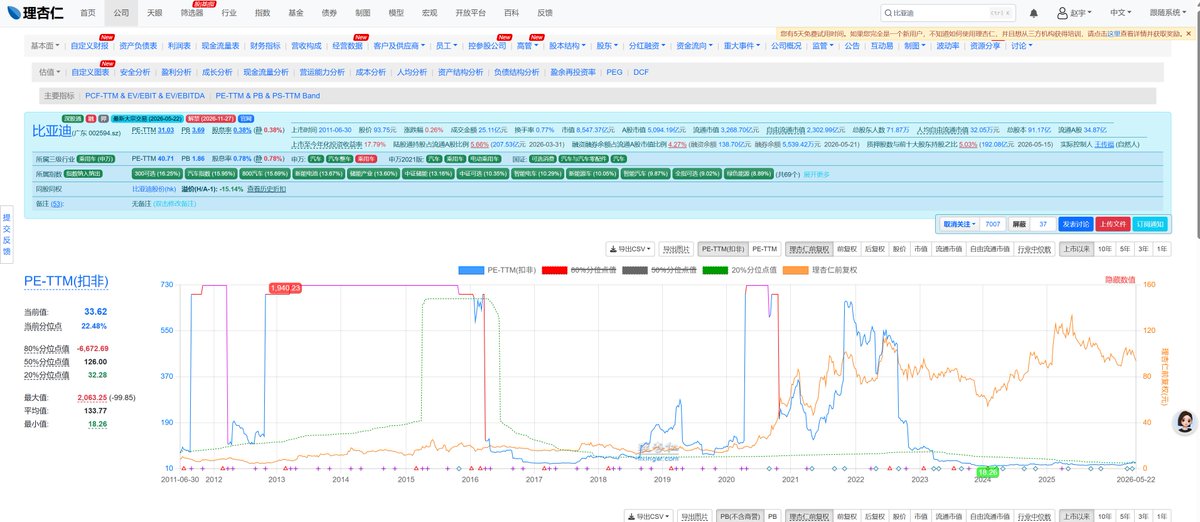
Task: Switch PE chart overlay to 自由流通市值
Action: coord(989,249)
